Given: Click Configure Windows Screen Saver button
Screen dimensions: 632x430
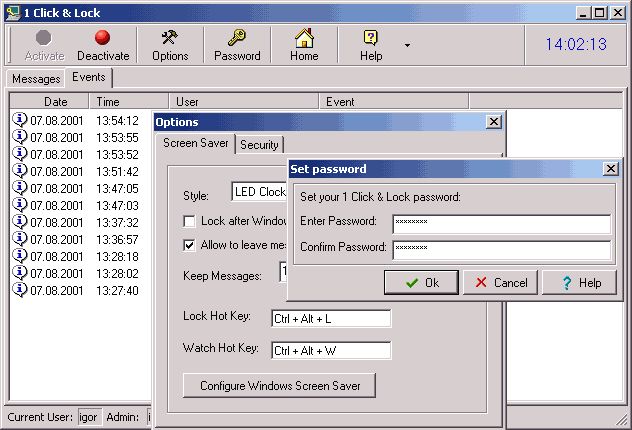Looking at the screenshot, I should pyautogui.click(x=279, y=386).
